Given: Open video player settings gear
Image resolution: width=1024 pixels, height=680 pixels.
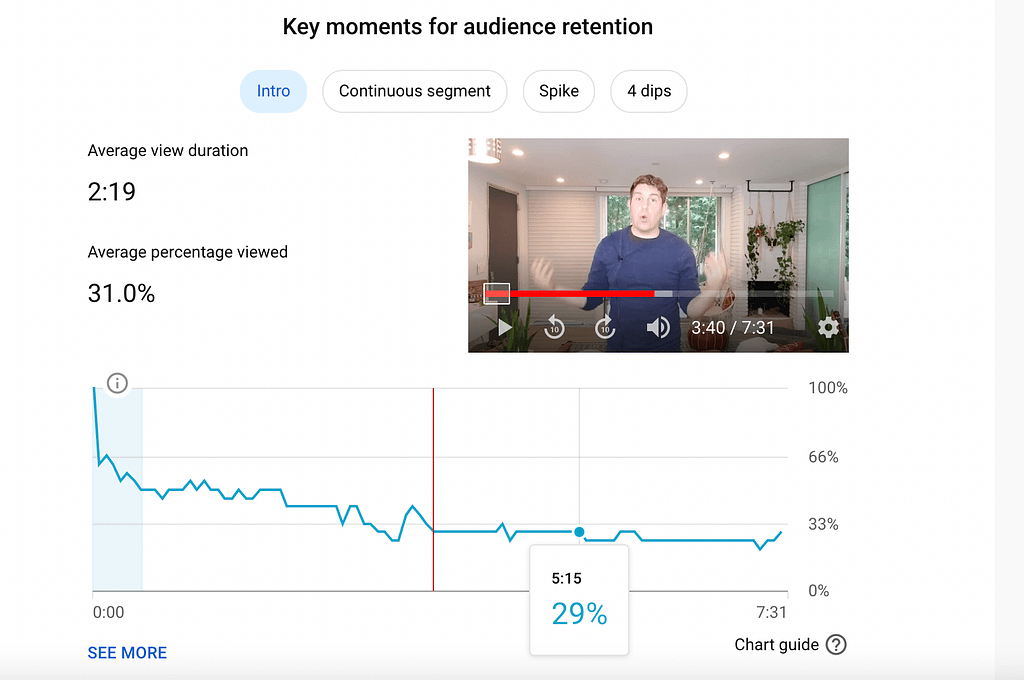Looking at the screenshot, I should (x=828, y=327).
